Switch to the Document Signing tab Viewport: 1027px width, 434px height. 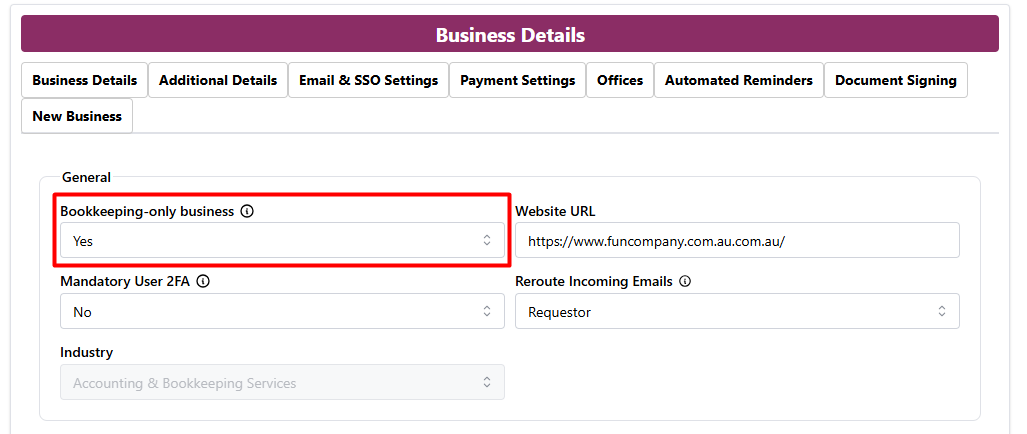coord(895,80)
